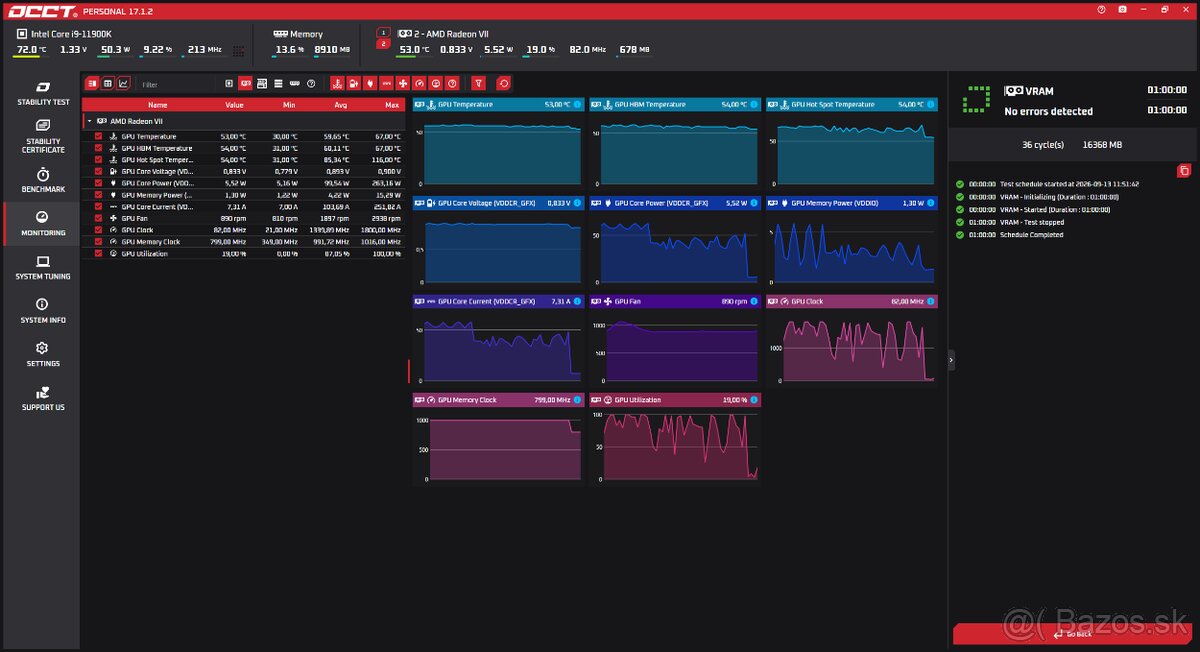Toggle the GPU device filter icon
Viewport: 1200px width, 652px height.
pos(246,84)
